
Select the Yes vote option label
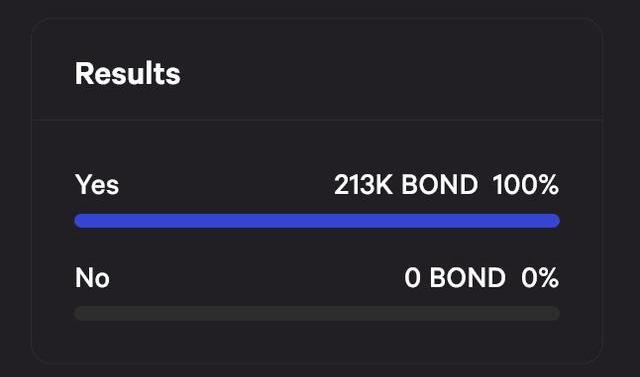pos(97,184)
